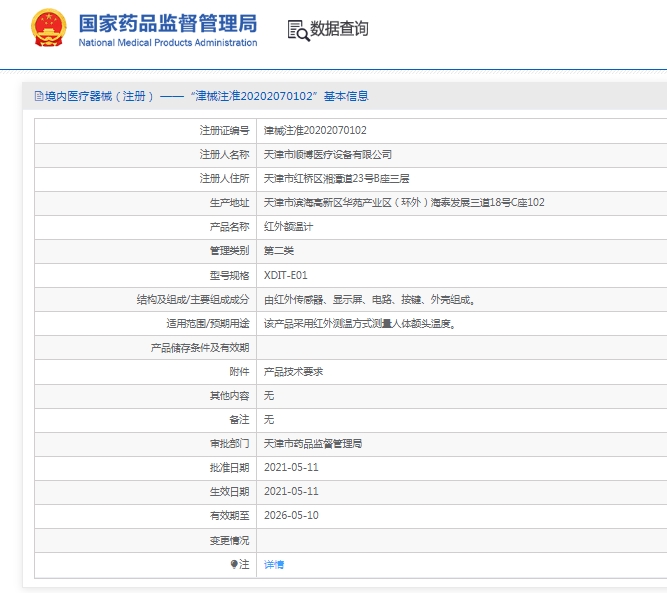Click the 生产地址 label
This screenshot has width=667, height=593.
point(230,202)
